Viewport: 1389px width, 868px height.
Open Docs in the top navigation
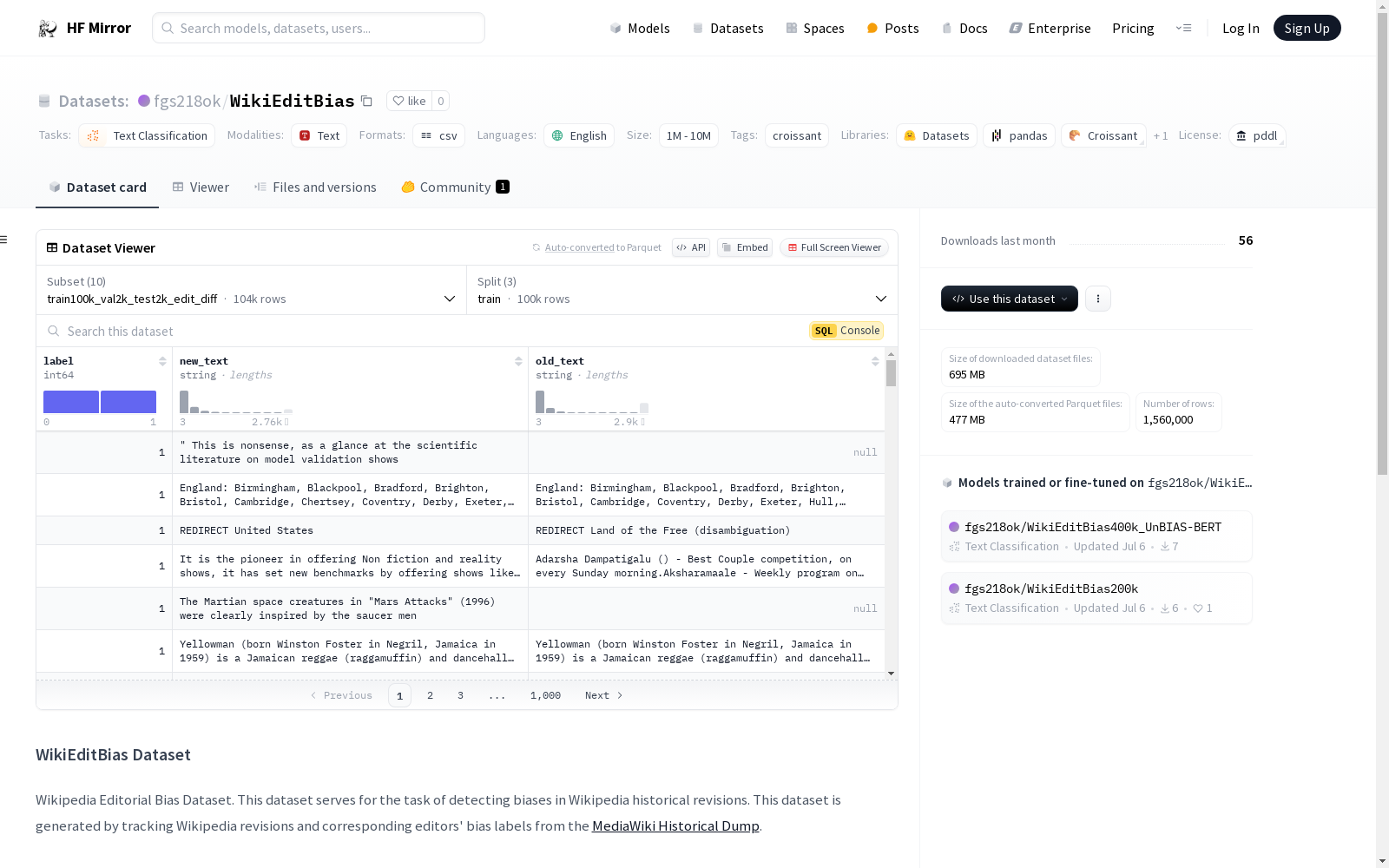click(x=964, y=29)
